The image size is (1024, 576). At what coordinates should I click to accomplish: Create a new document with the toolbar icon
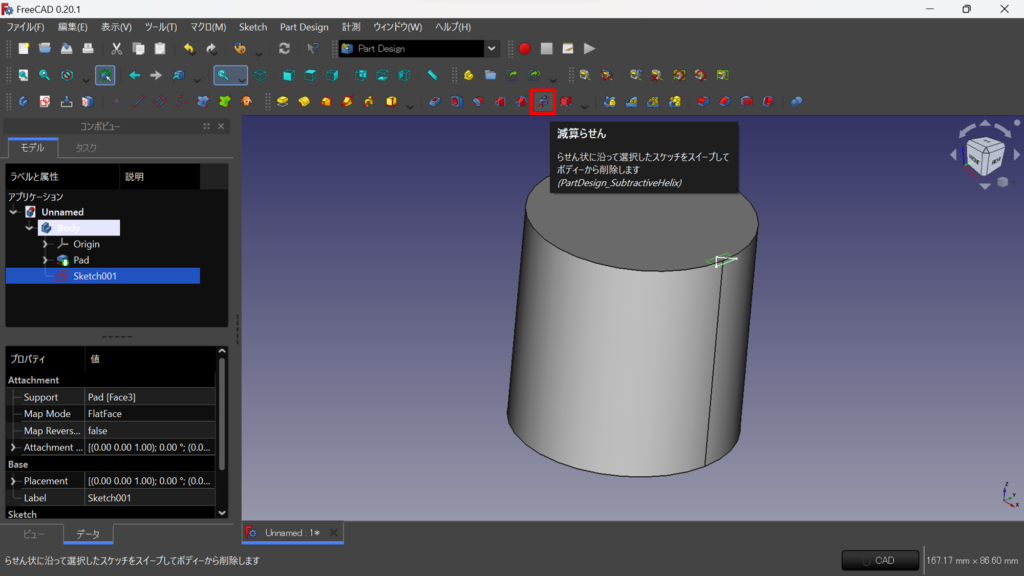(24, 49)
